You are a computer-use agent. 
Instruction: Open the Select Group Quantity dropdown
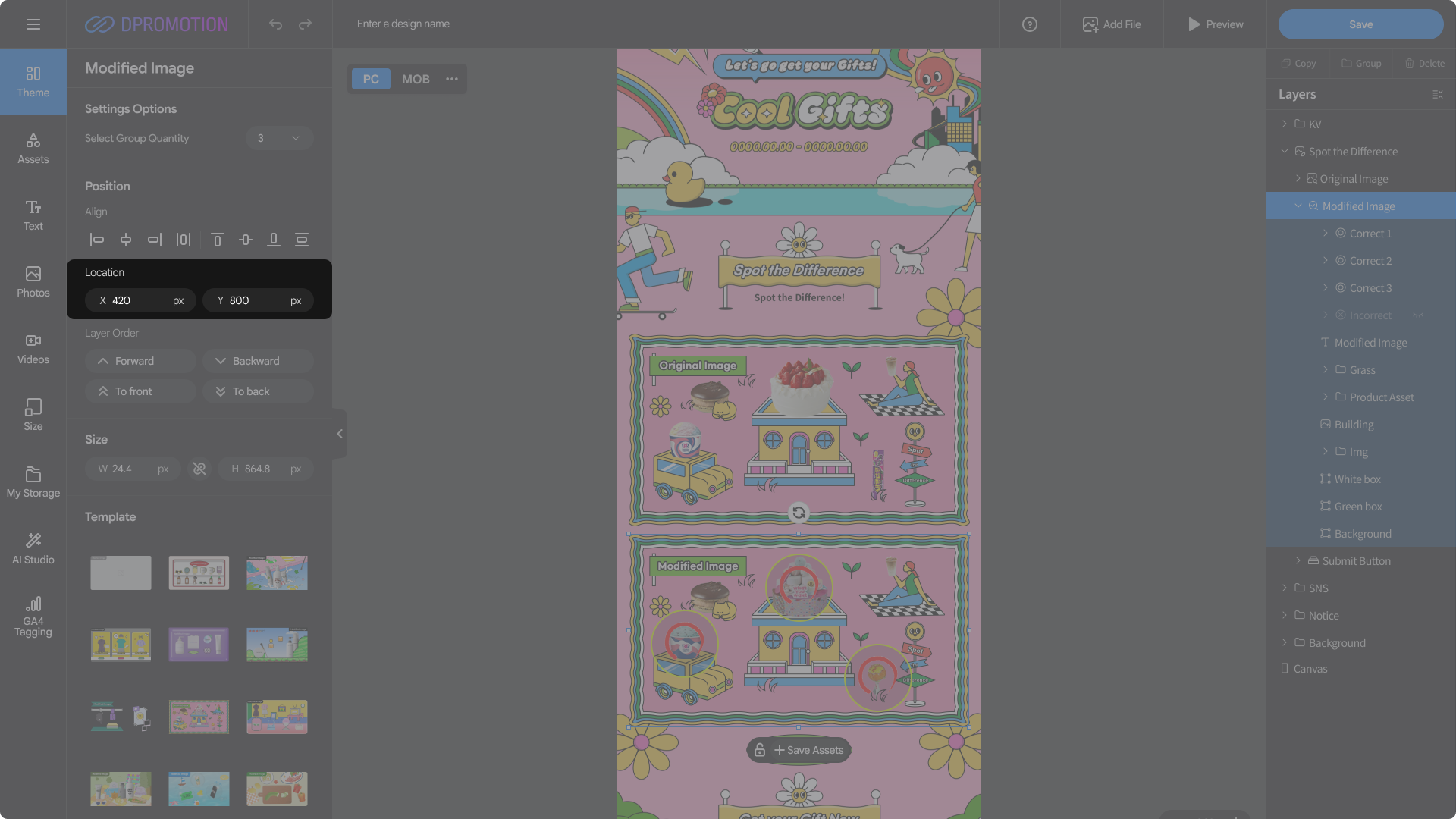point(279,138)
